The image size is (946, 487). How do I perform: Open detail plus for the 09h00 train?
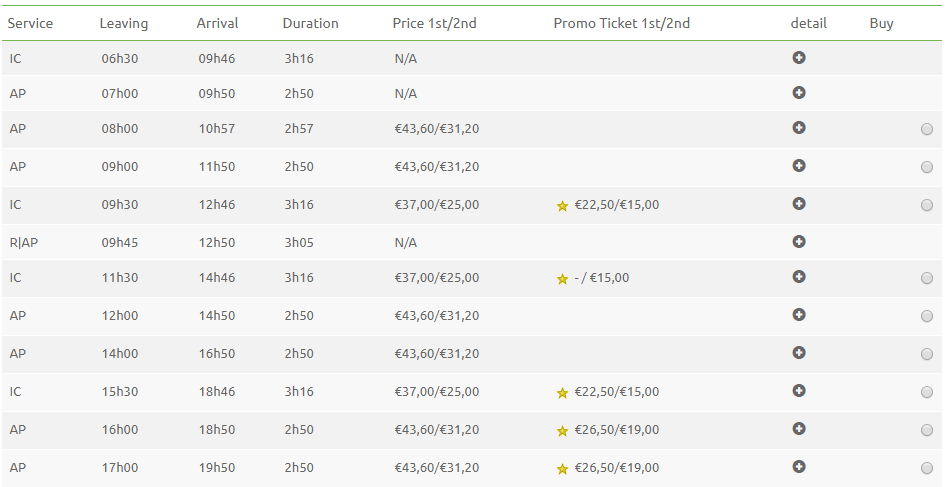[799, 165]
